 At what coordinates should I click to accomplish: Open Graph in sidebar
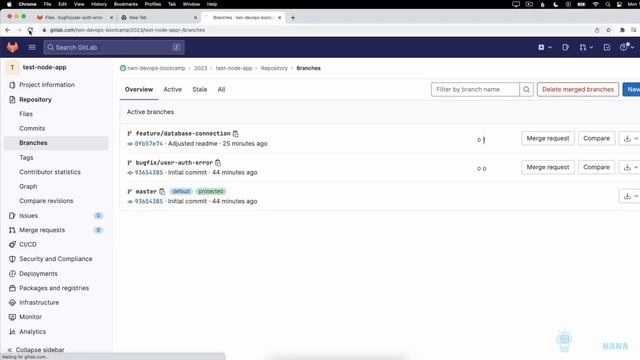click(x=28, y=186)
